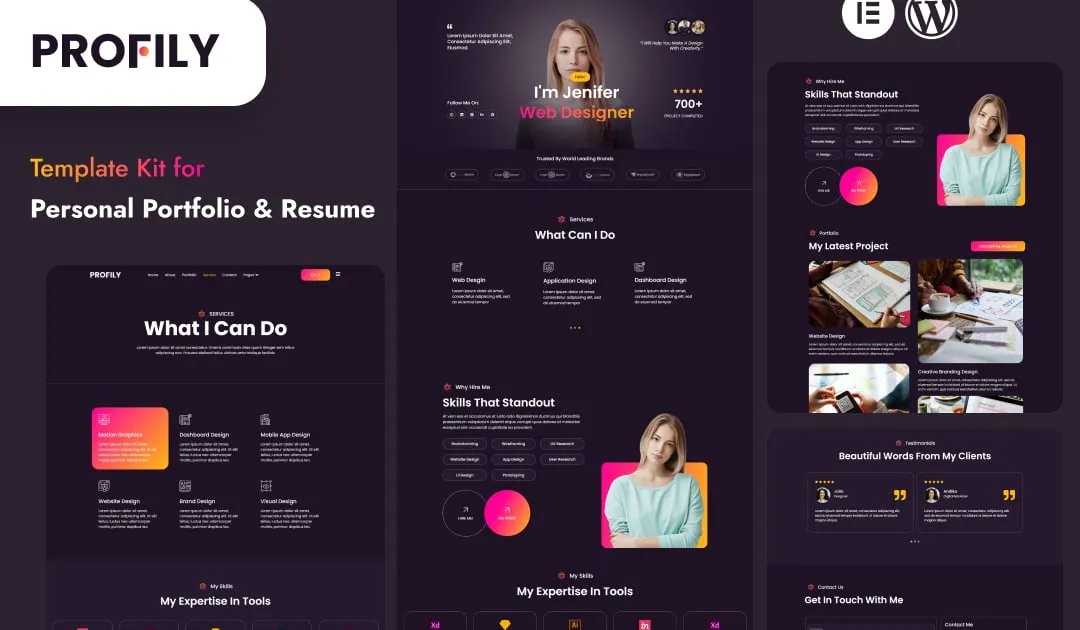Click the gradient button in the navbar
Image resolution: width=1080 pixels, height=630 pixels.
pyautogui.click(x=315, y=275)
